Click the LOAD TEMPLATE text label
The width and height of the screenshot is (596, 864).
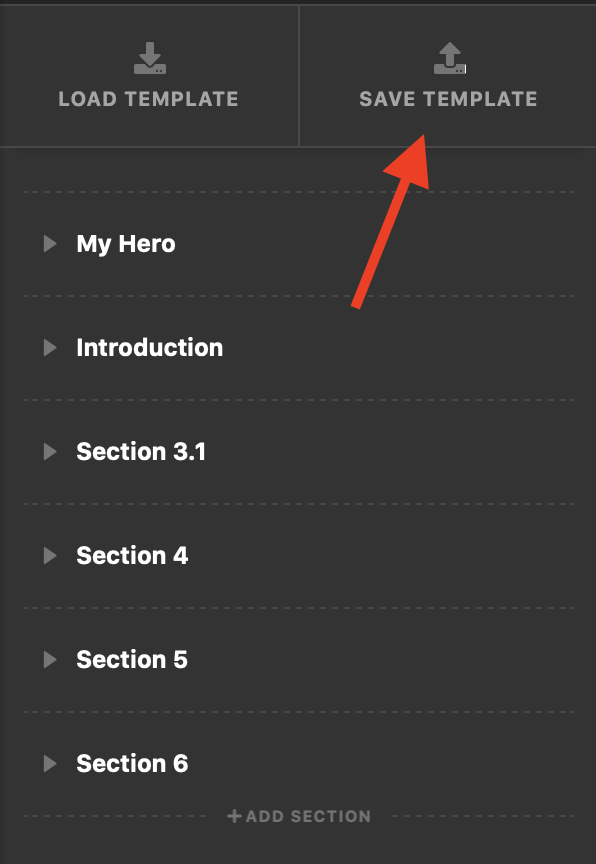149,99
